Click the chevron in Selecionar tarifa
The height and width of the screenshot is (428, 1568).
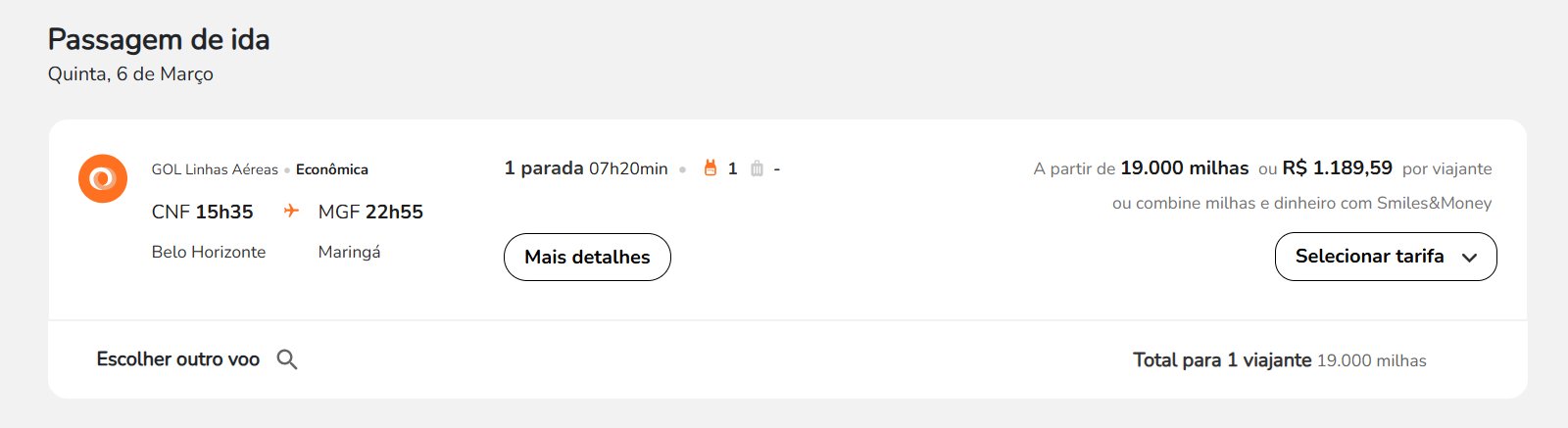1469,258
